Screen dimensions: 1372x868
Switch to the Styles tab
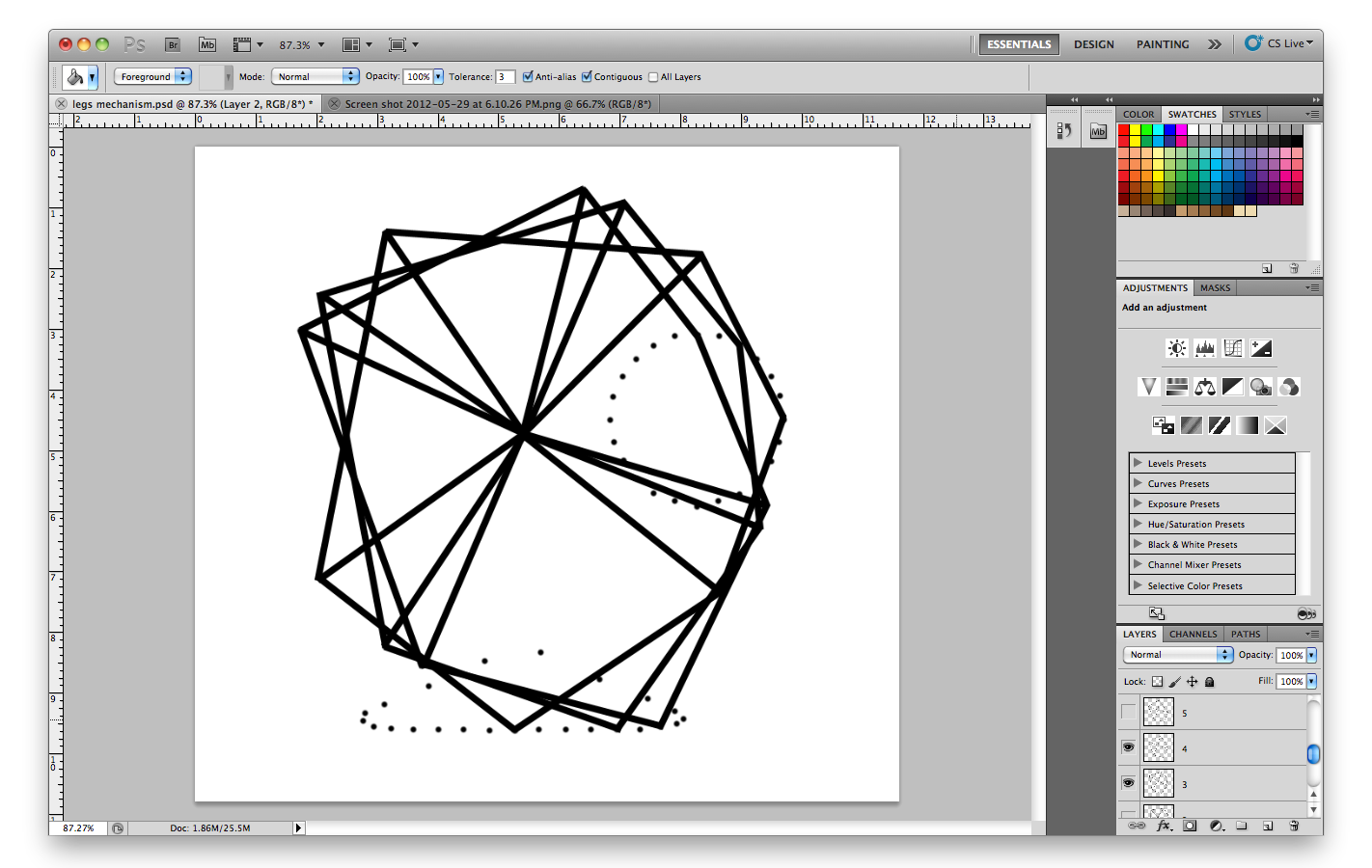tap(1245, 114)
